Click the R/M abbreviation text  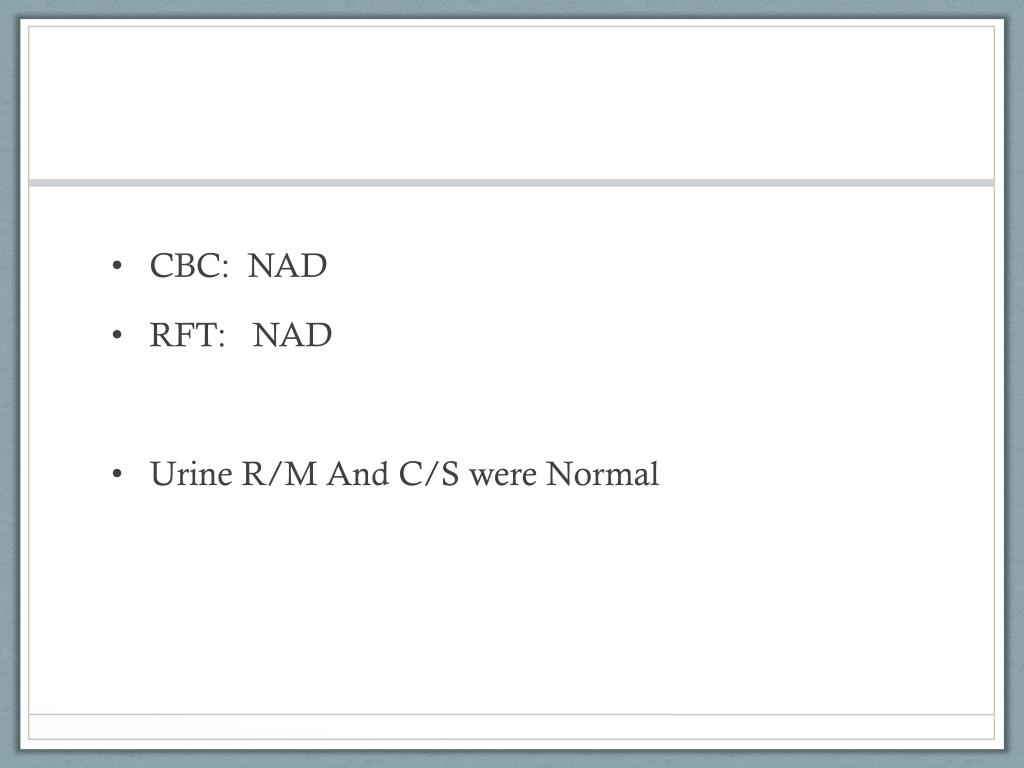pyautogui.click(x=280, y=474)
